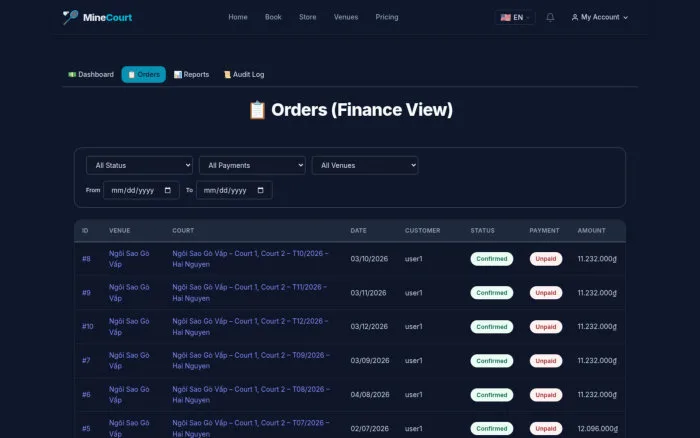Click the US flag language icon
Image resolution: width=700 pixels, height=438 pixels.
[x=505, y=17]
